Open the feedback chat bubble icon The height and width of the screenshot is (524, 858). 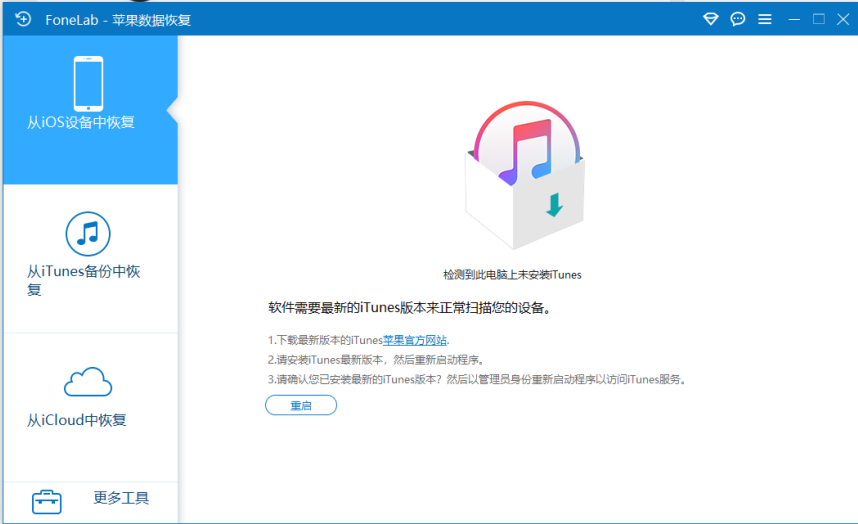pyautogui.click(x=738, y=20)
